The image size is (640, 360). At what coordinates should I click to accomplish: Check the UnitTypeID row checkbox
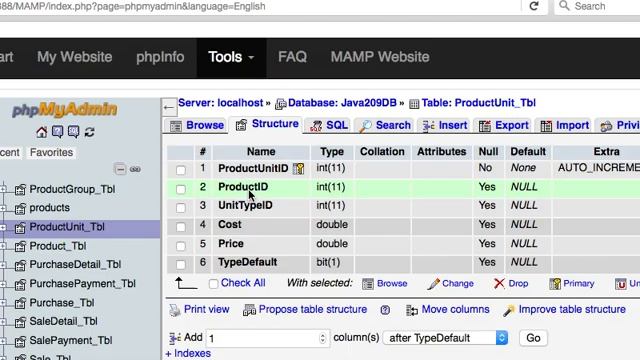181,208
